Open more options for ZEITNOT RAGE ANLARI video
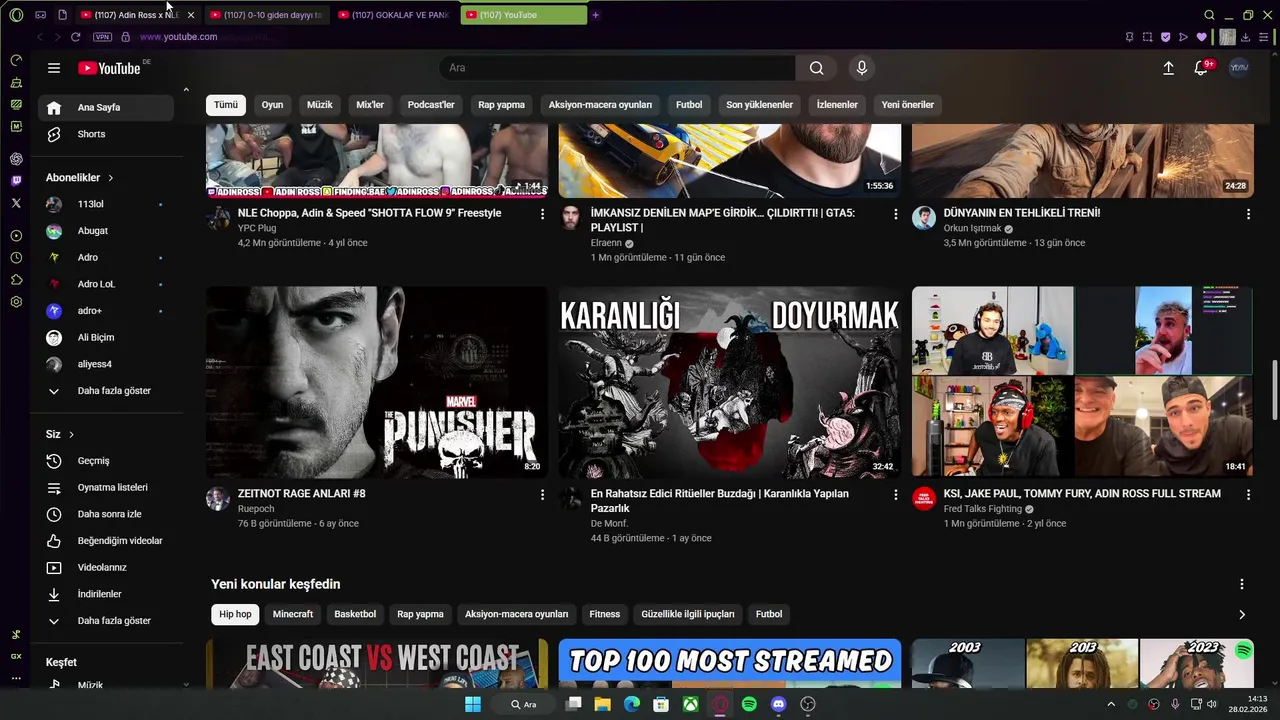 point(543,495)
